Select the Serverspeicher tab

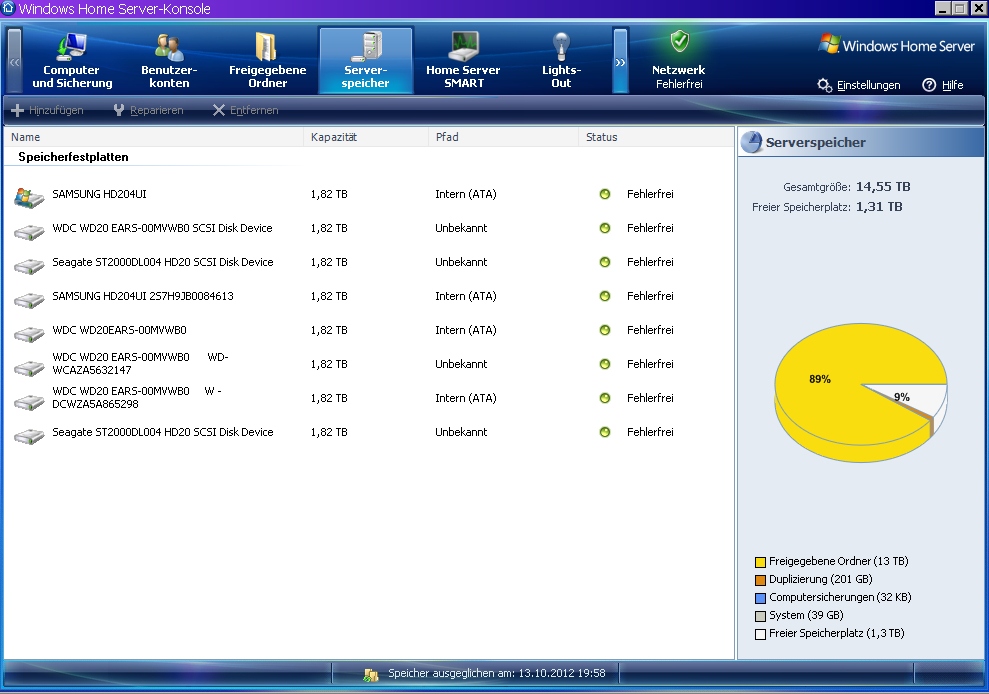pos(366,61)
